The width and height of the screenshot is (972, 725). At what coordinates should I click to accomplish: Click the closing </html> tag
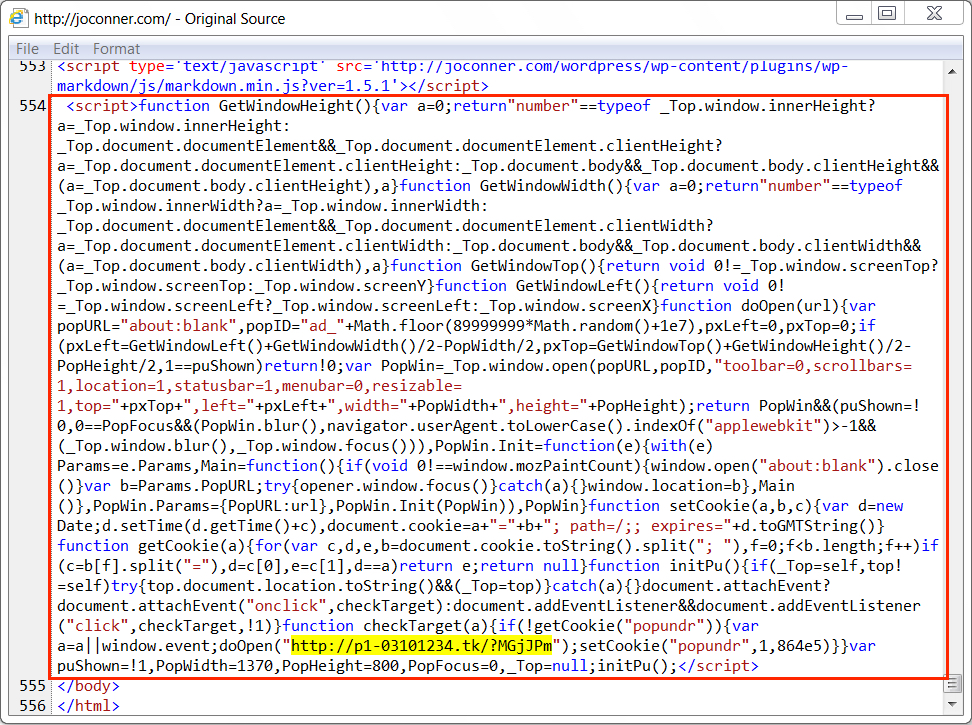click(88, 706)
